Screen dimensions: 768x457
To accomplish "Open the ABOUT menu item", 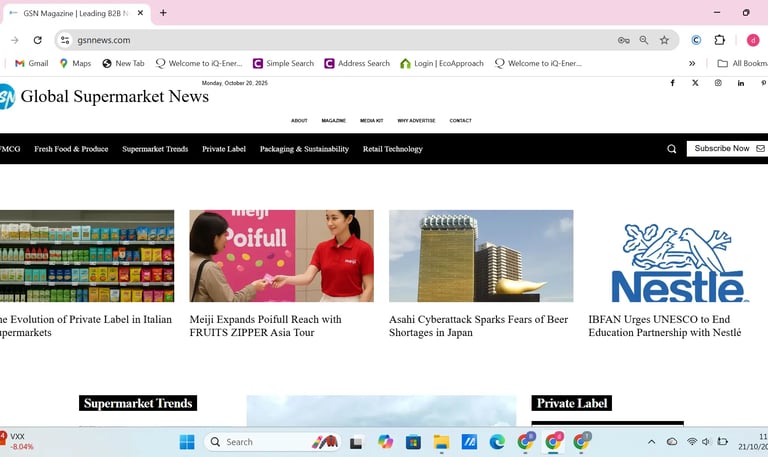I will pyautogui.click(x=299, y=120).
